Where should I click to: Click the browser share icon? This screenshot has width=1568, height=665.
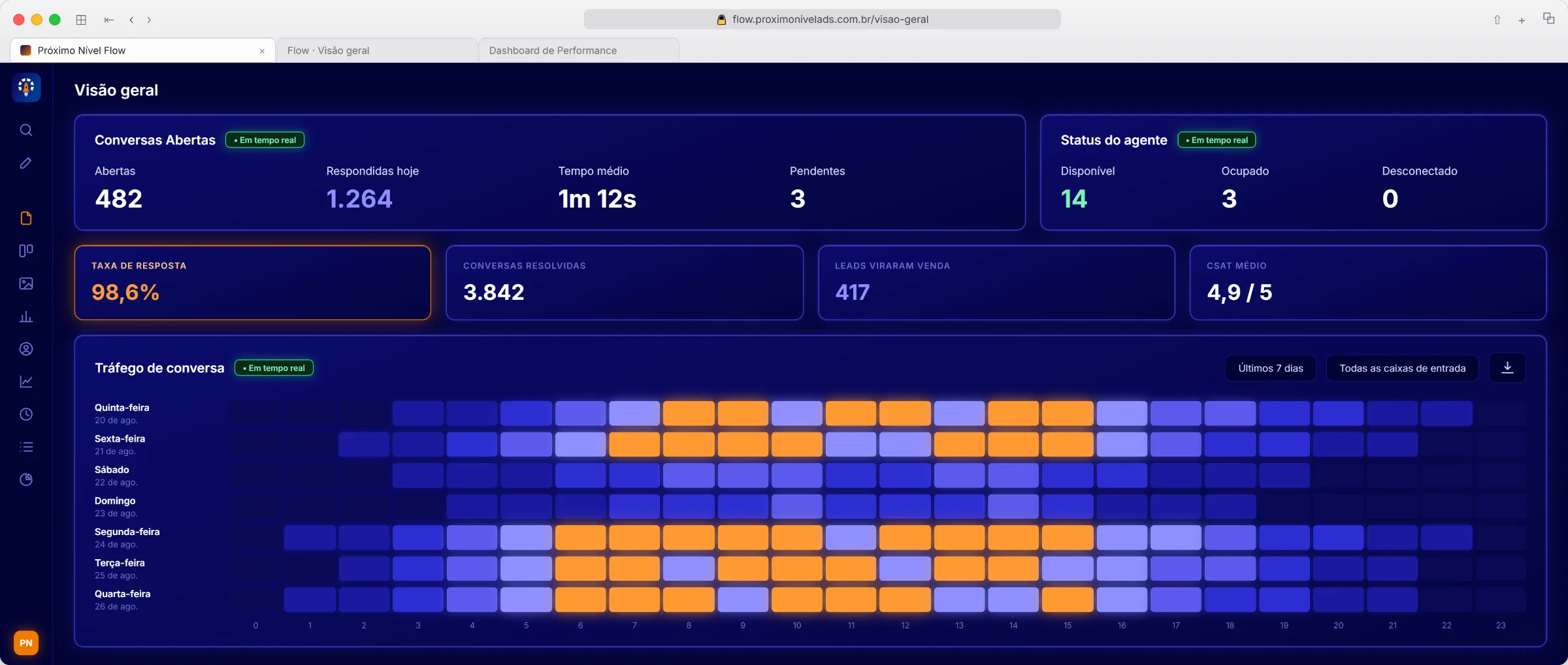pyautogui.click(x=1497, y=20)
